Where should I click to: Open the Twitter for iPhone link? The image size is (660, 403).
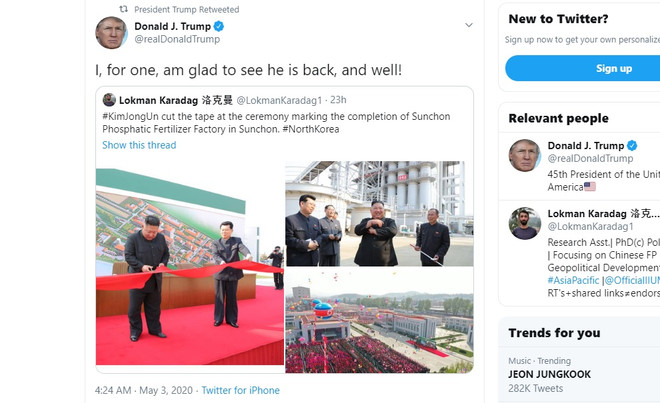pyautogui.click(x=240, y=390)
